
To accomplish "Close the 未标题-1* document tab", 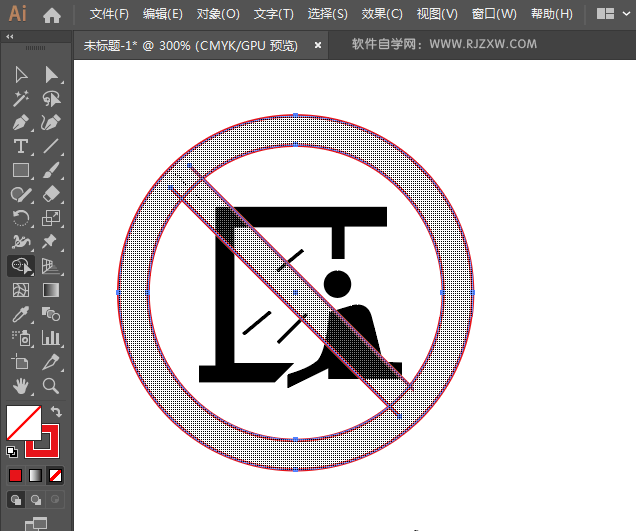I will (318, 45).
